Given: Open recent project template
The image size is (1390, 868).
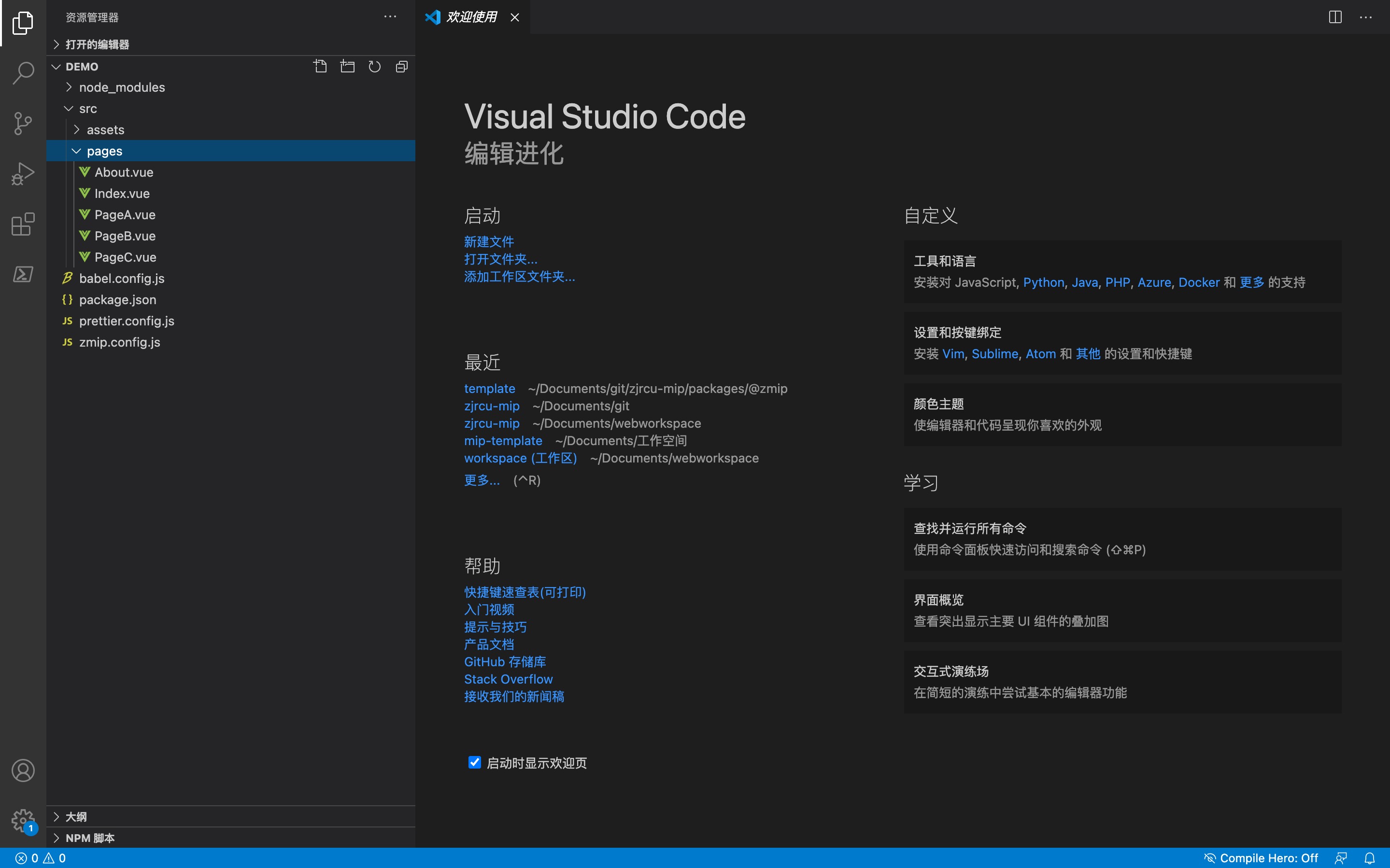Looking at the screenshot, I should pos(489,389).
